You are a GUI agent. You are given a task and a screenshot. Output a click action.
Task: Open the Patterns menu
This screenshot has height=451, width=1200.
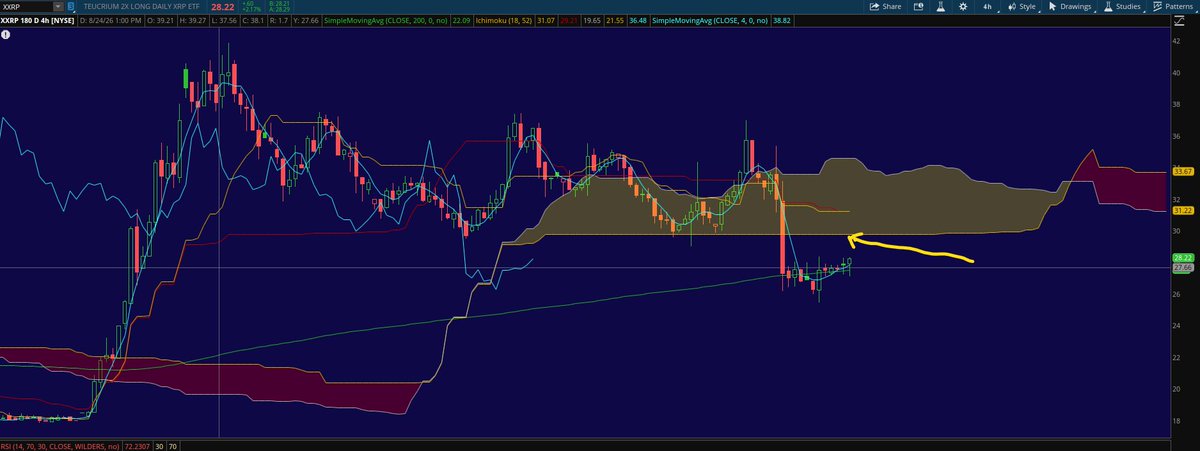pos(1173,6)
